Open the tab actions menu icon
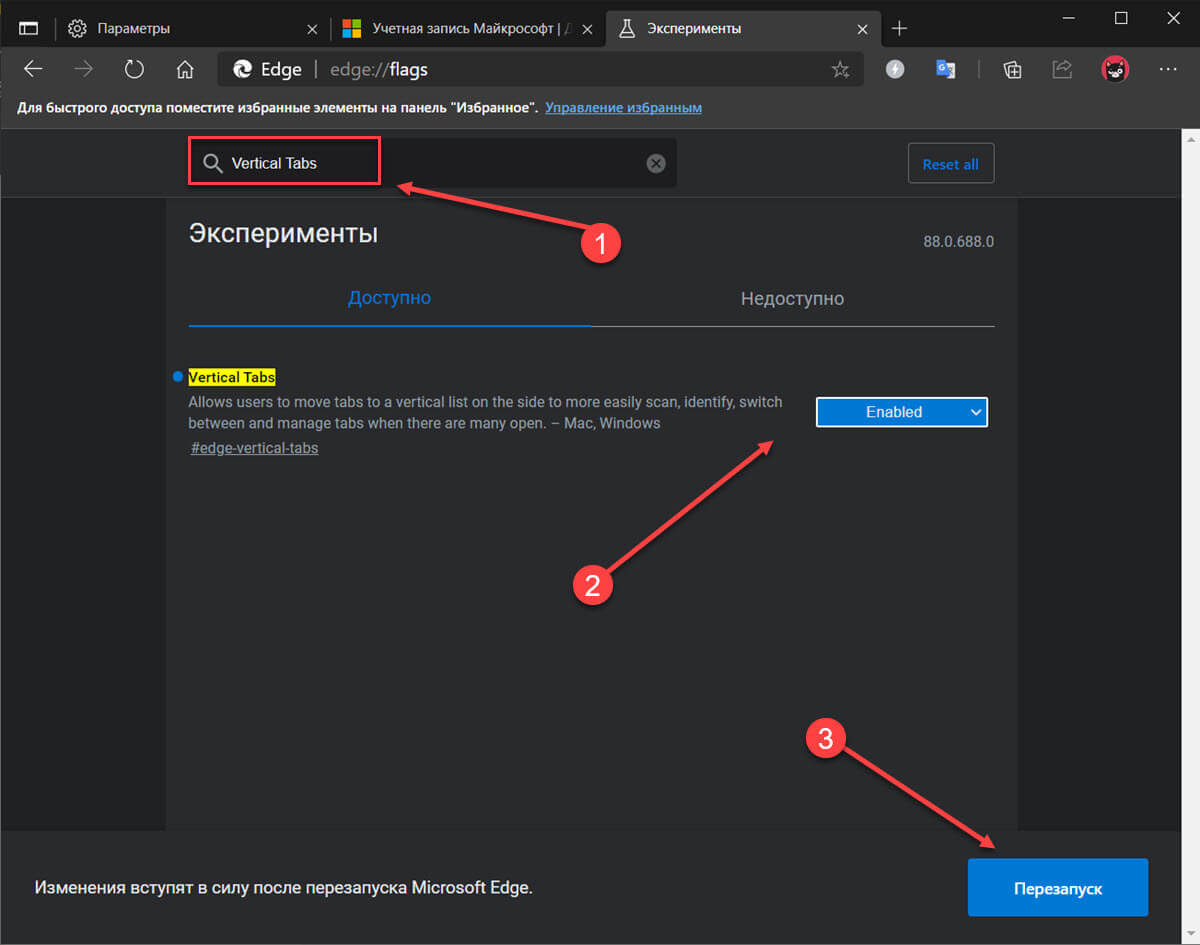 (x=29, y=28)
